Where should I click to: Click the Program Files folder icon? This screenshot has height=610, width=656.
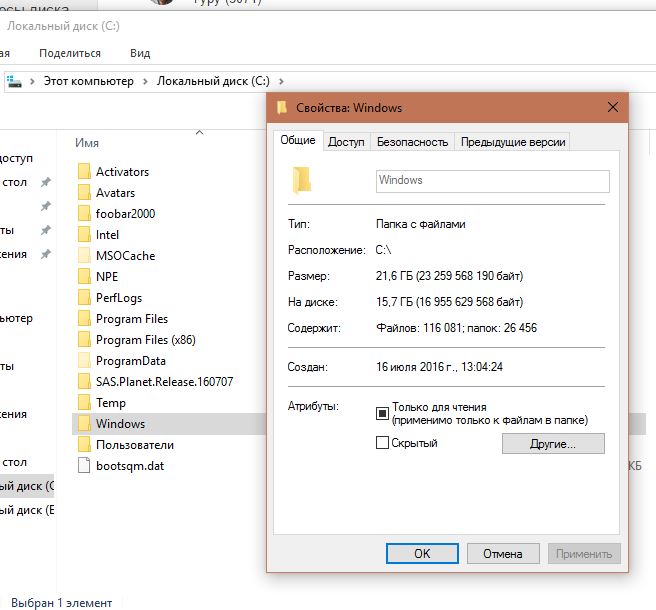(x=84, y=318)
